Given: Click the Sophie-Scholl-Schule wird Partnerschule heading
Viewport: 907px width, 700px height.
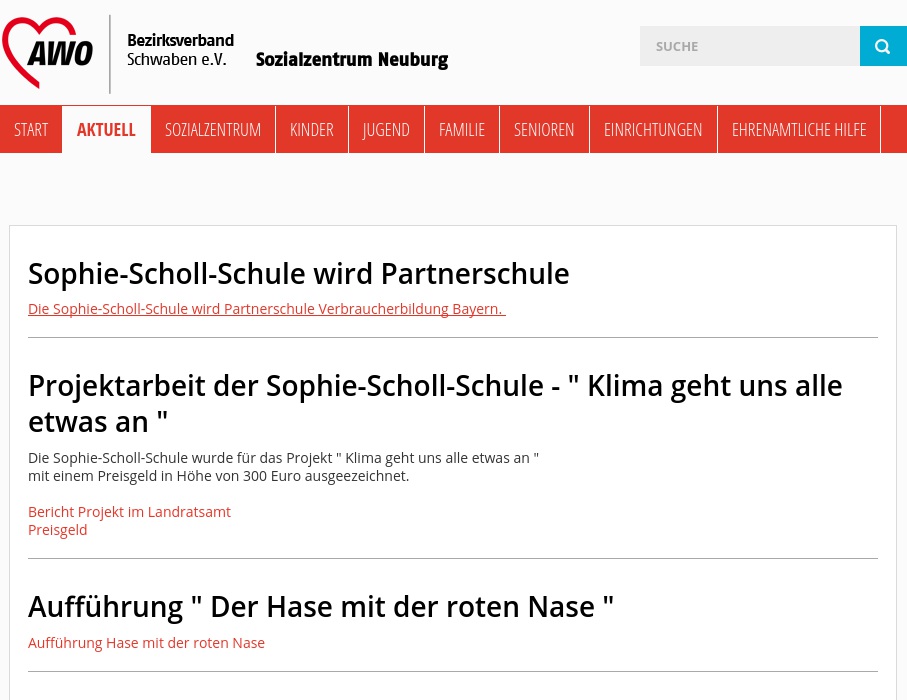Looking at the screenshot, I should coord(299,273).
